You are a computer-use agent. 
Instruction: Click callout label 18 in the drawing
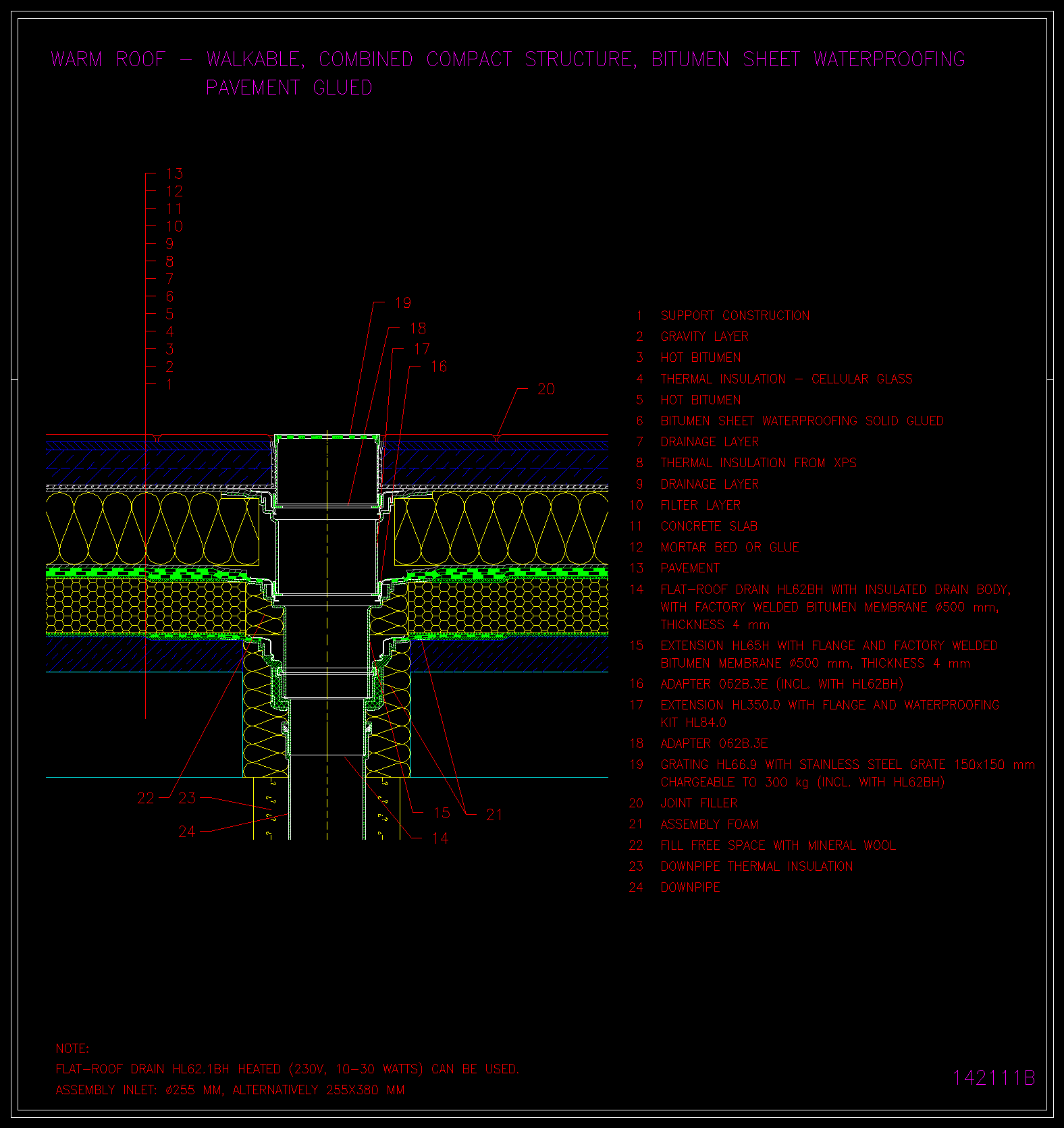pos(418,328)
